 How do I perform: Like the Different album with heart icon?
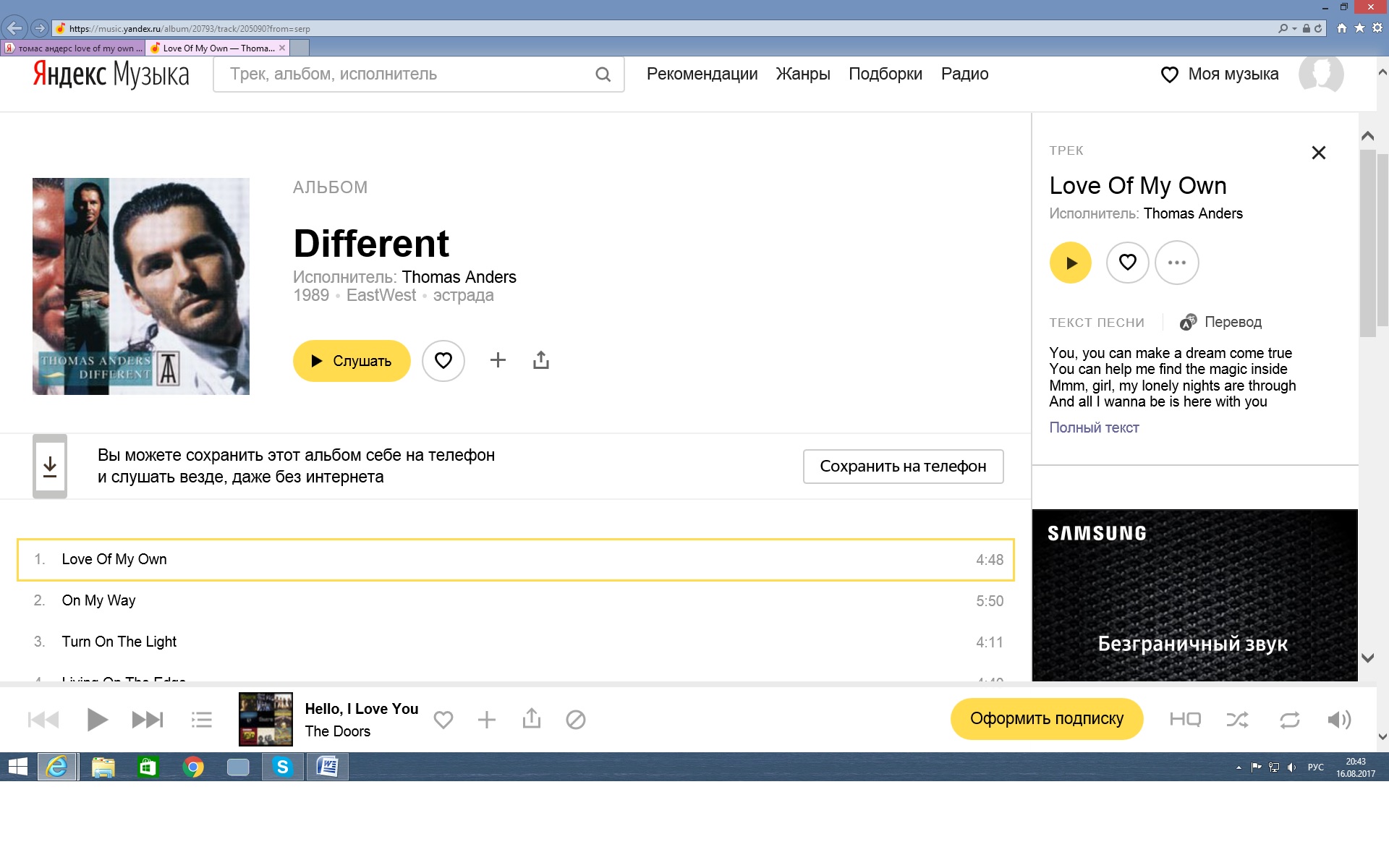pos(443,360)
